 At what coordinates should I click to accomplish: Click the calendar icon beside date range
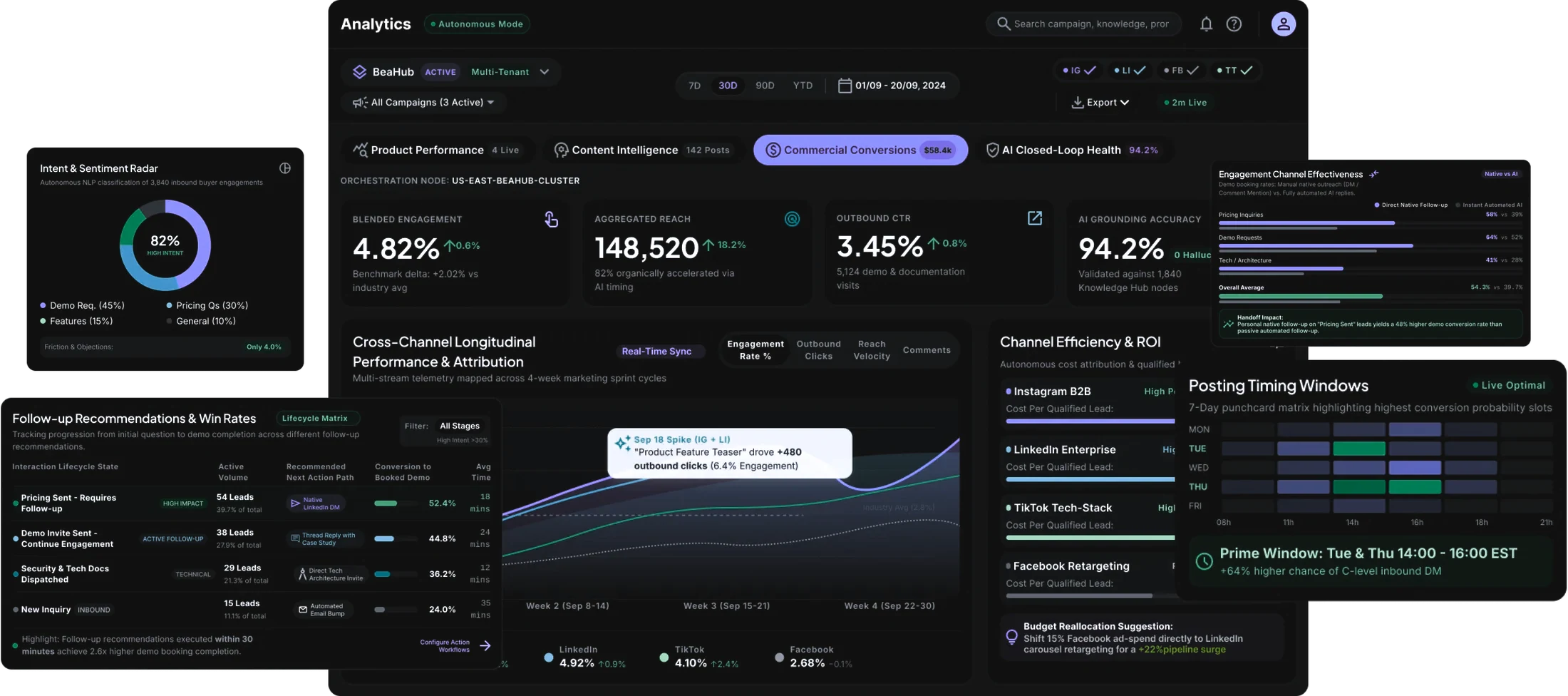(845, 86)
